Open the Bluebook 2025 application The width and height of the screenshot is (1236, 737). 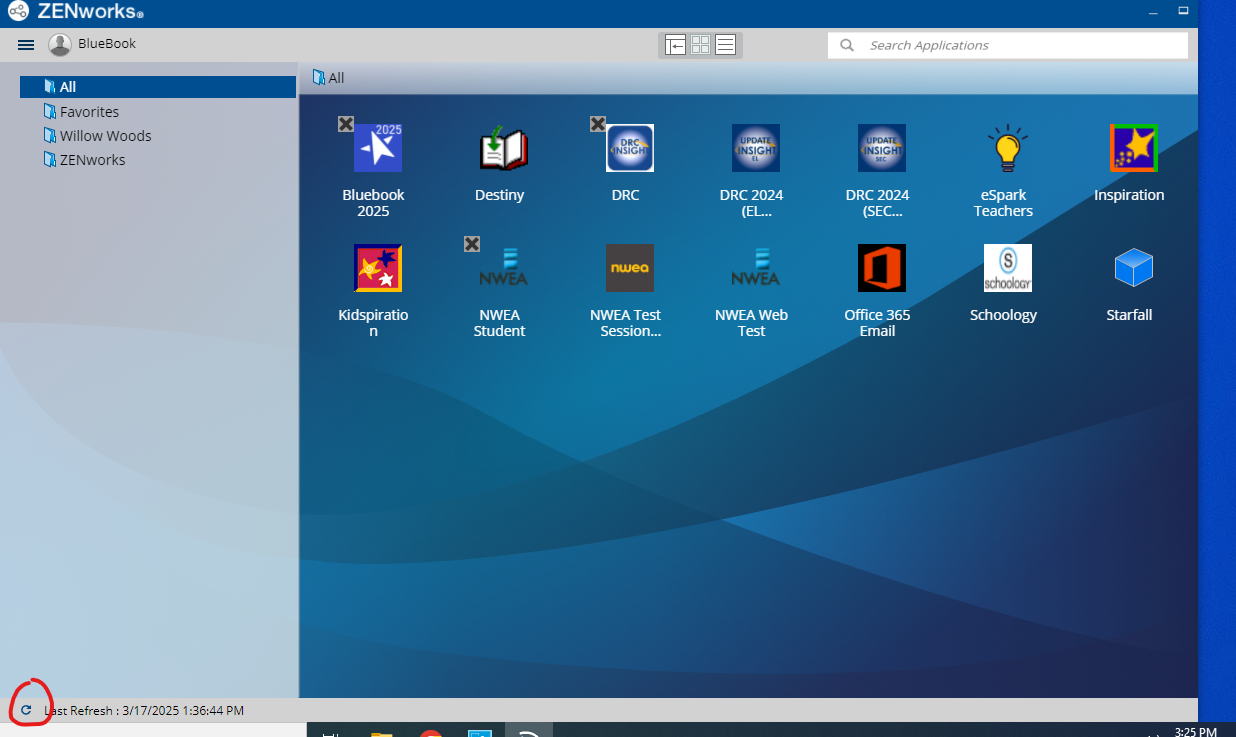[377, 149]
